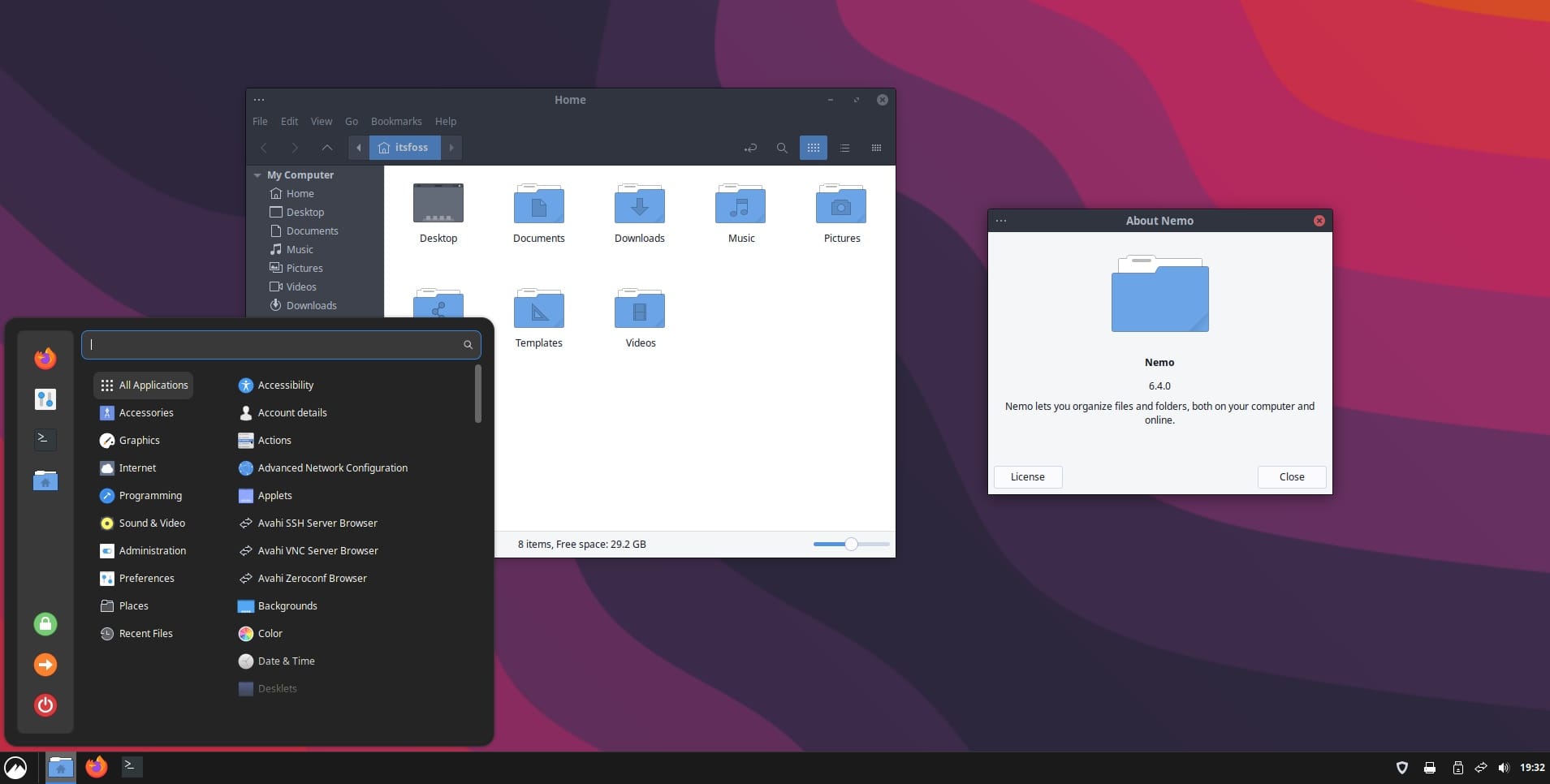Launch Firefox from the menu sidebar
Viewport: 1550px width, 784px height.
click(45, 358)
